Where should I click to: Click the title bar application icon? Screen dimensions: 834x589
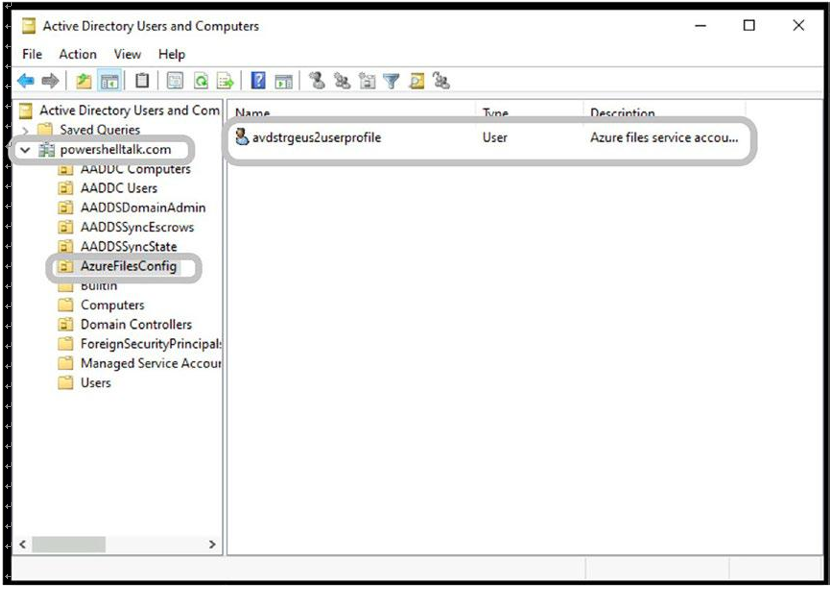(29, 26)
